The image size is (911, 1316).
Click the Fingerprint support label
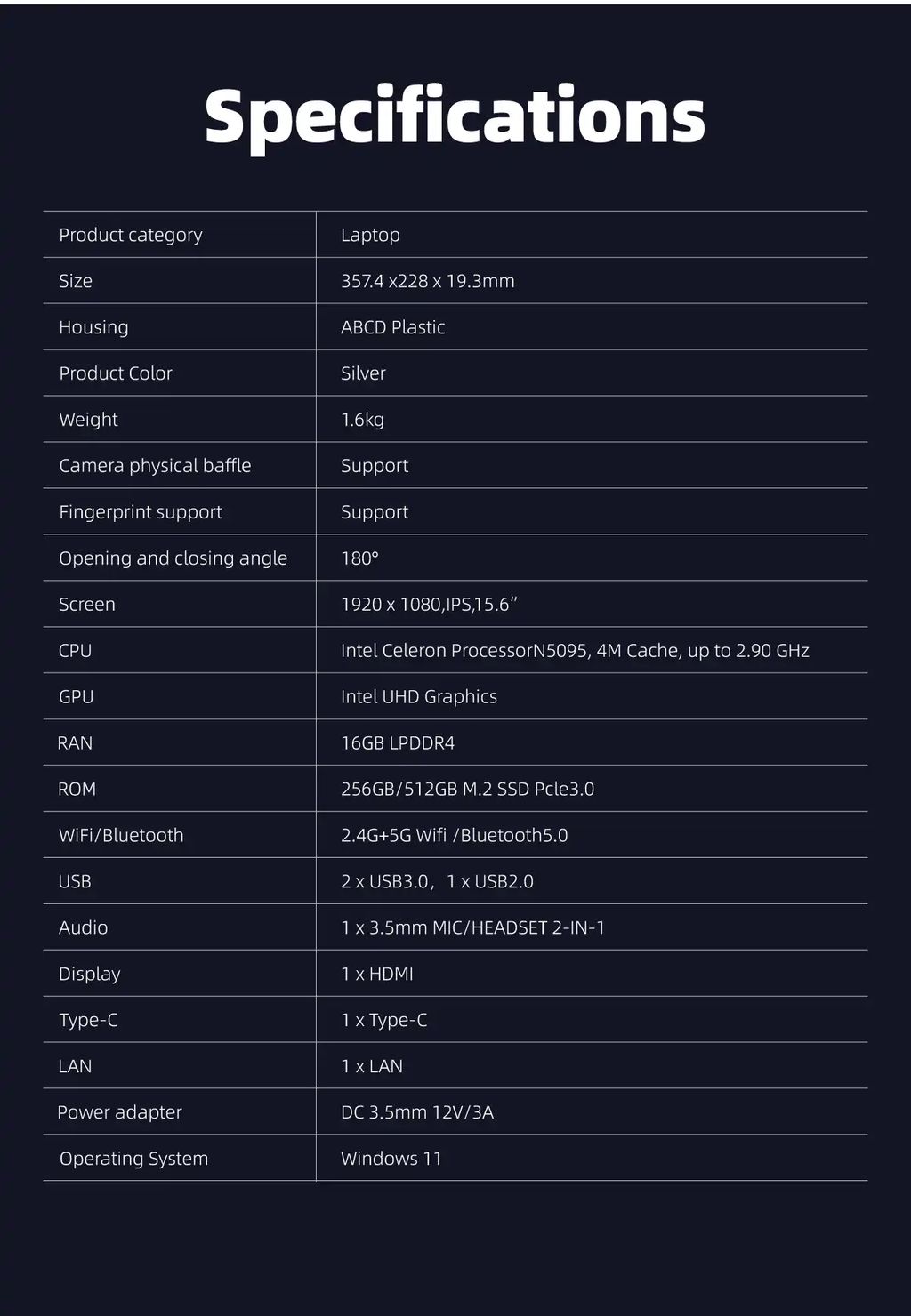tap(141, 512)
